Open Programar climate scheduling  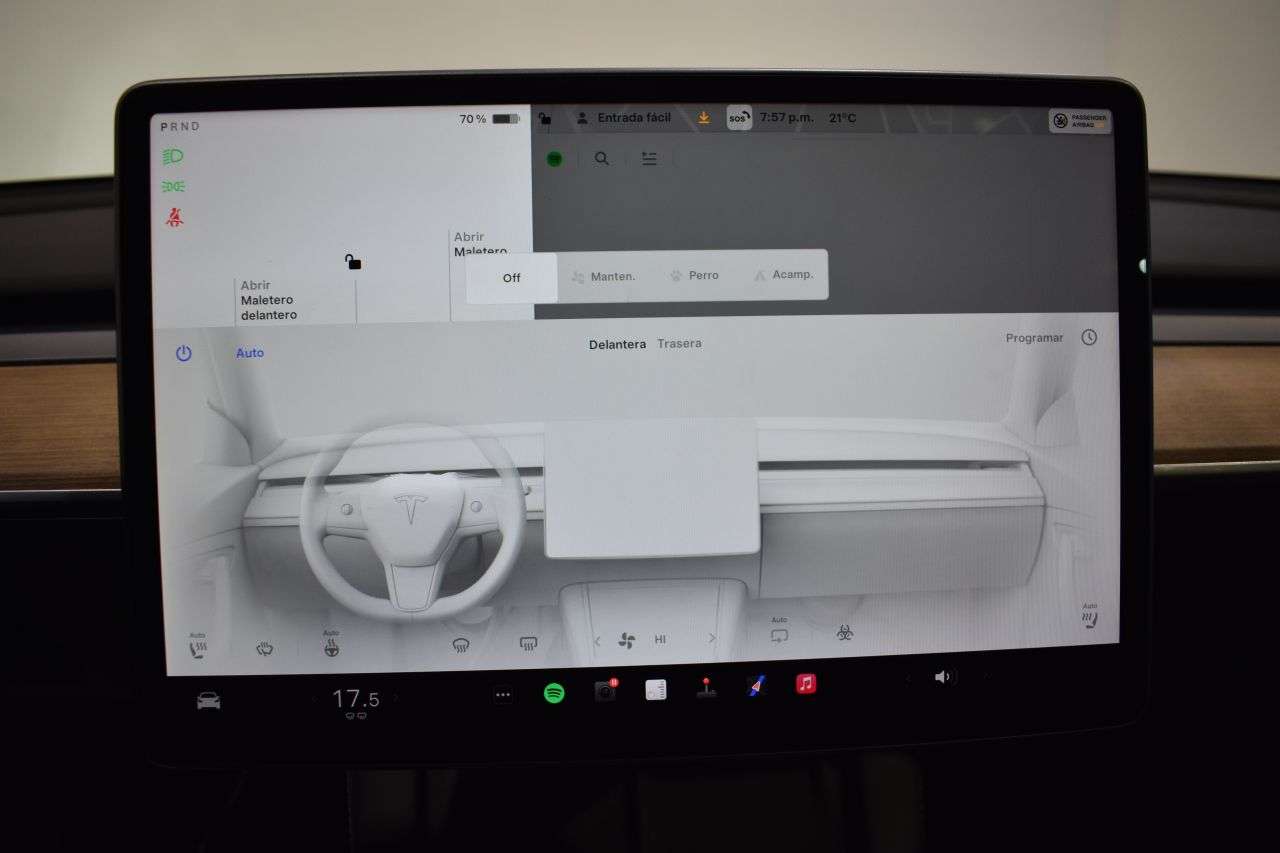(x=1034, y=337)
